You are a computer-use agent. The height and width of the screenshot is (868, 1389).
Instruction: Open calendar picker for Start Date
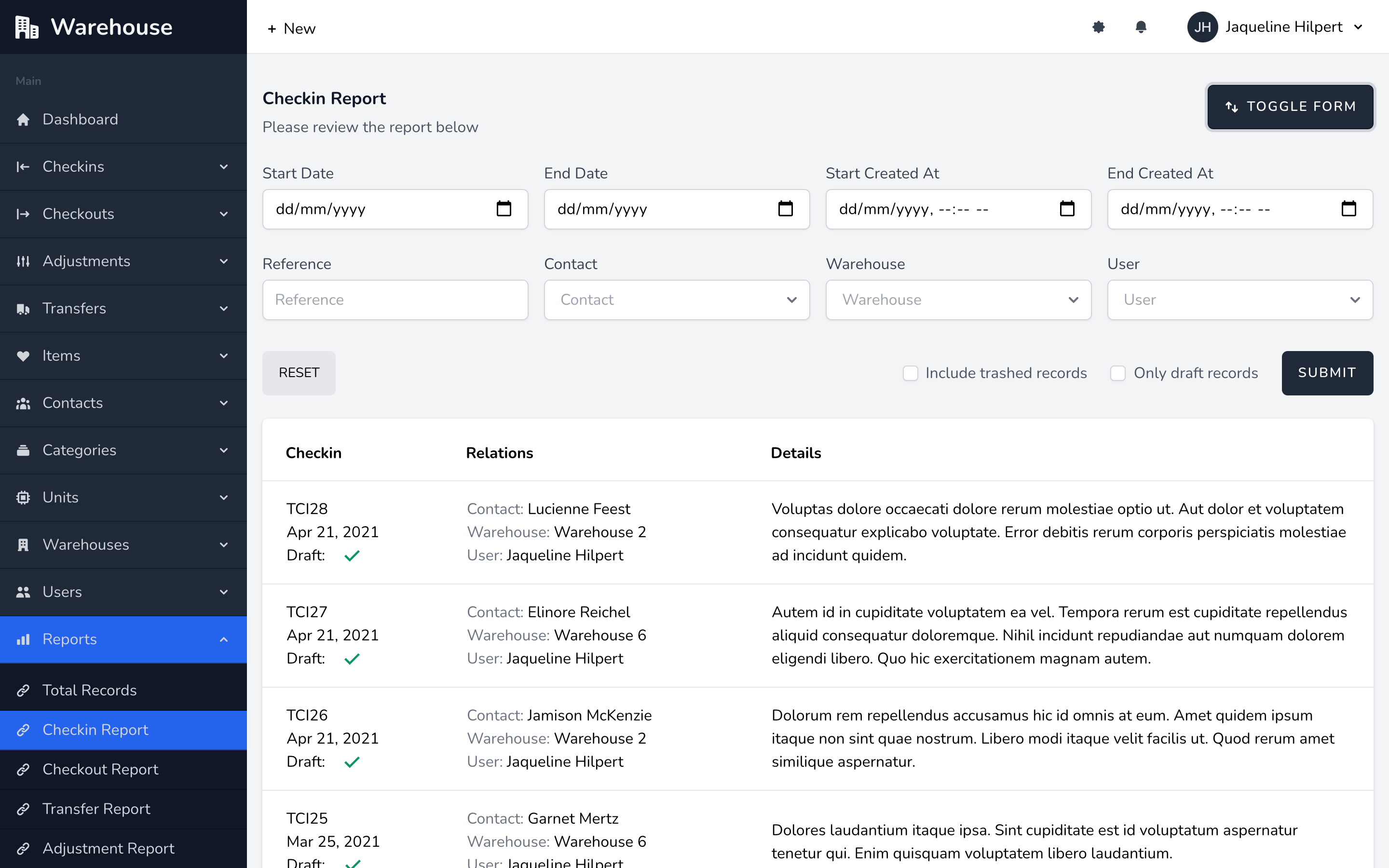pos(504,208)
